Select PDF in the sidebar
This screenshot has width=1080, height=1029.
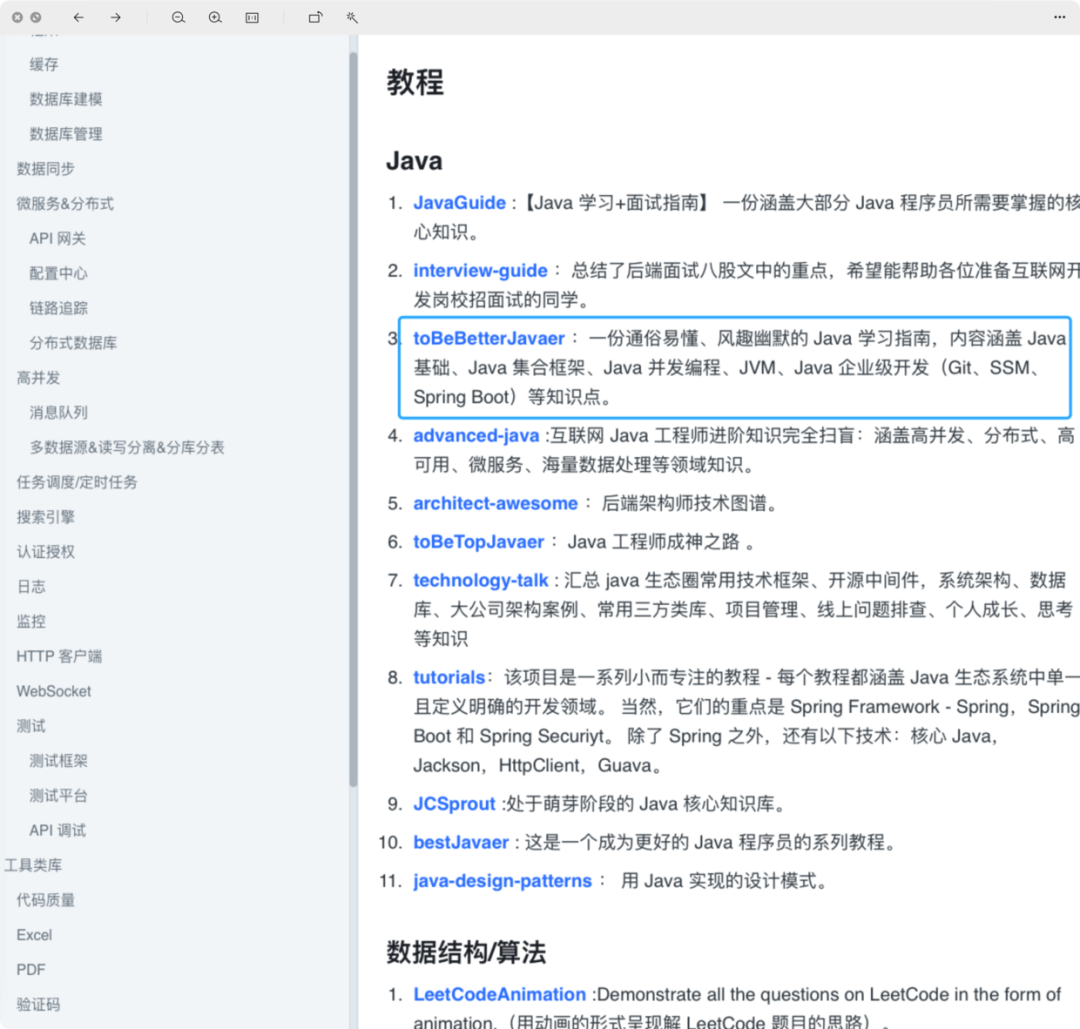coord(31,970)
